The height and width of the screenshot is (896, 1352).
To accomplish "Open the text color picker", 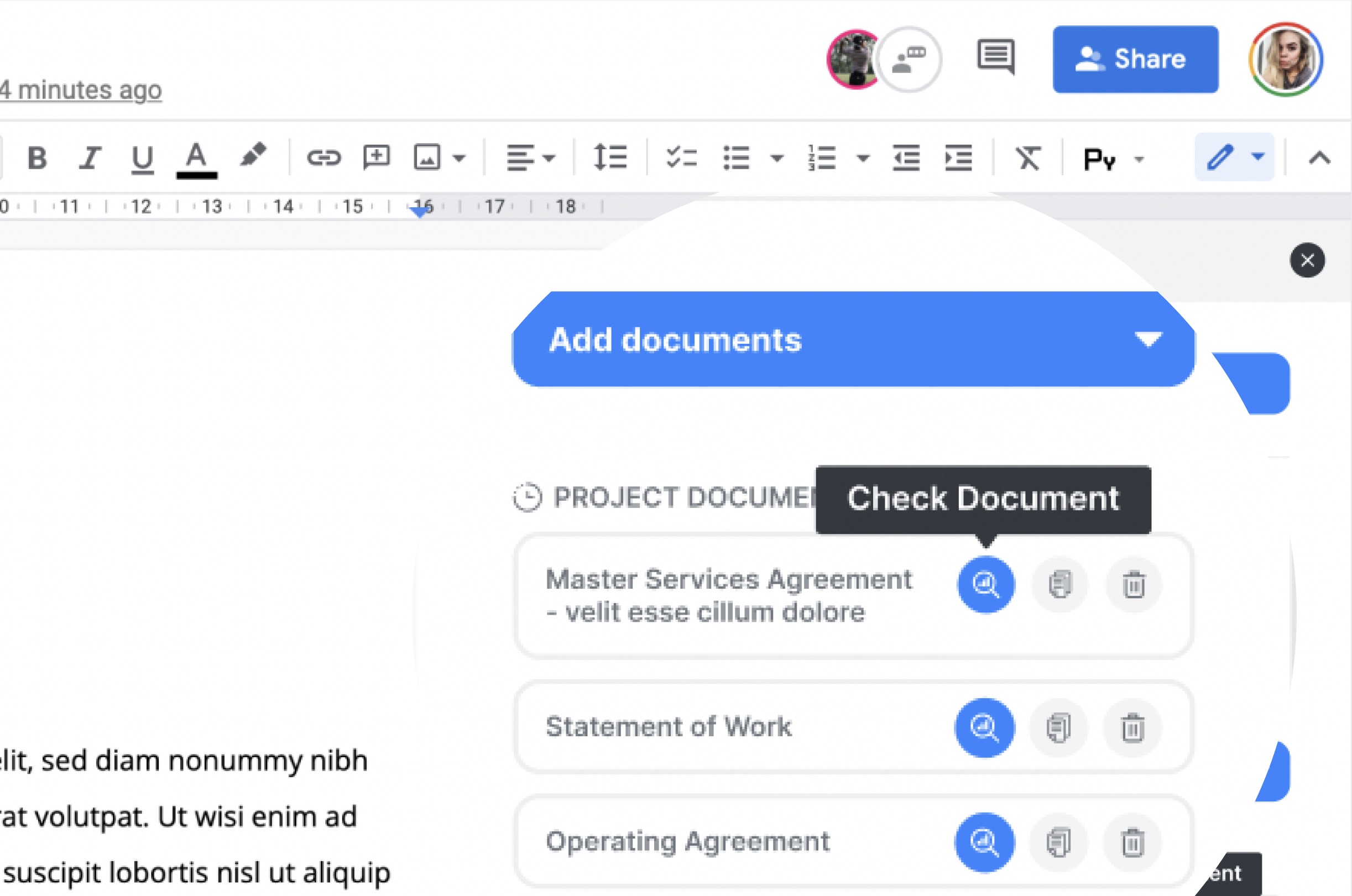I will tap(196, 160).
